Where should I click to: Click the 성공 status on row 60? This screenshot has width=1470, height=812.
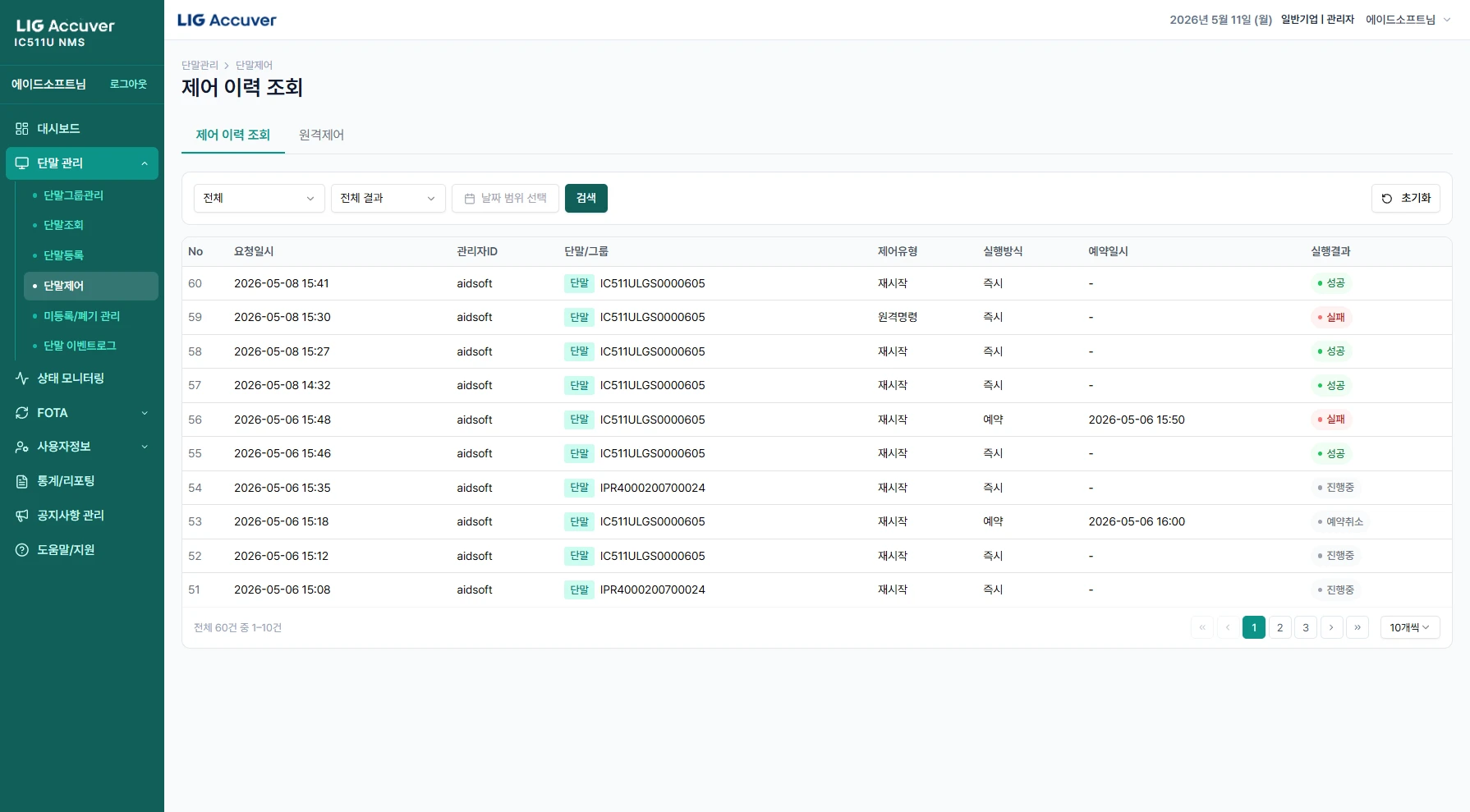(x=1331, y=283)
